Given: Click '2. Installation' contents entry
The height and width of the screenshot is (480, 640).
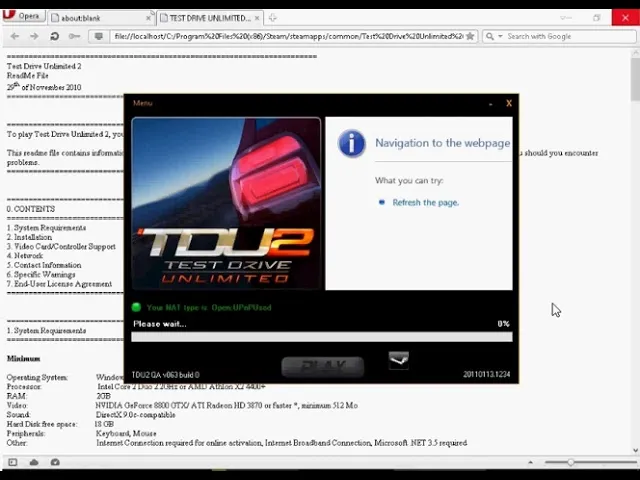Looking at the screenshot, I should click(29, 237).
